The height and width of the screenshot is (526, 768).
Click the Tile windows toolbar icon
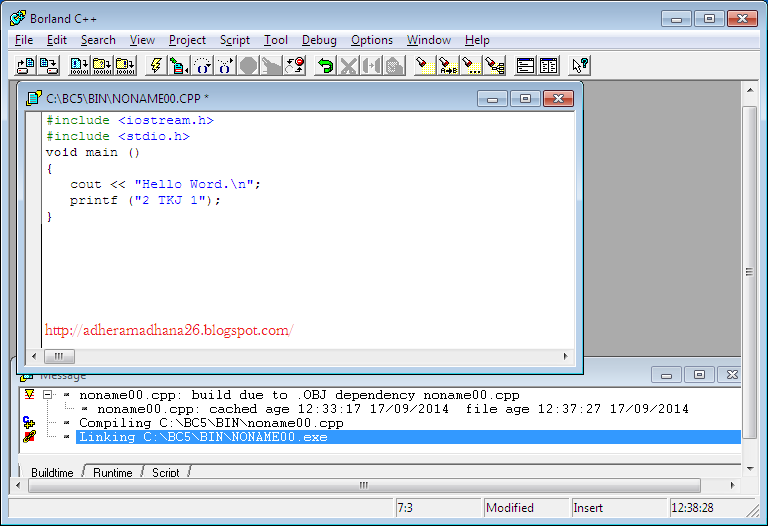click(x=549, y=66)
